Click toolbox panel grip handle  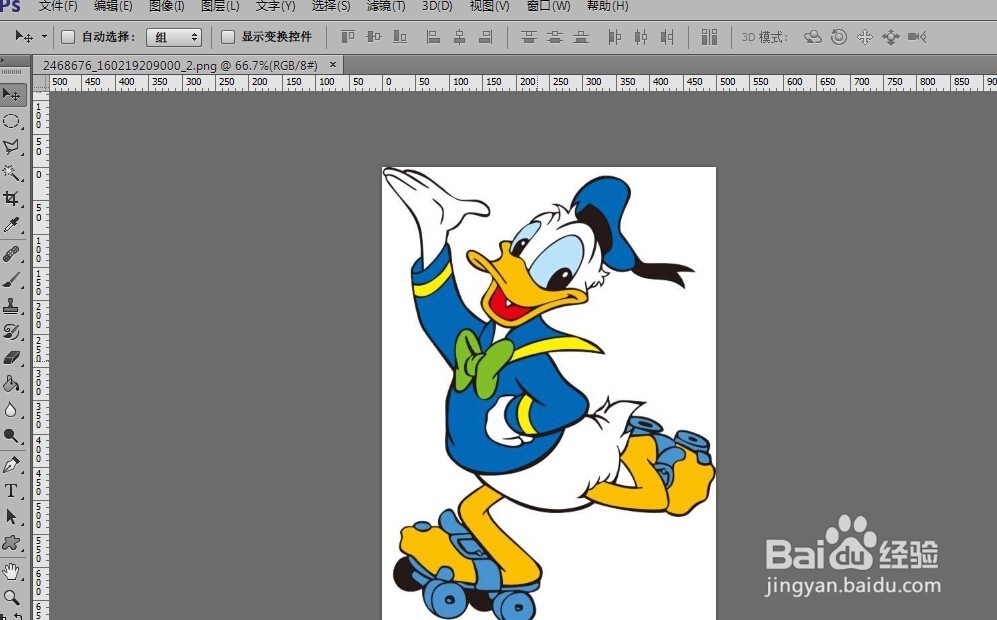(x=12, y=72)
